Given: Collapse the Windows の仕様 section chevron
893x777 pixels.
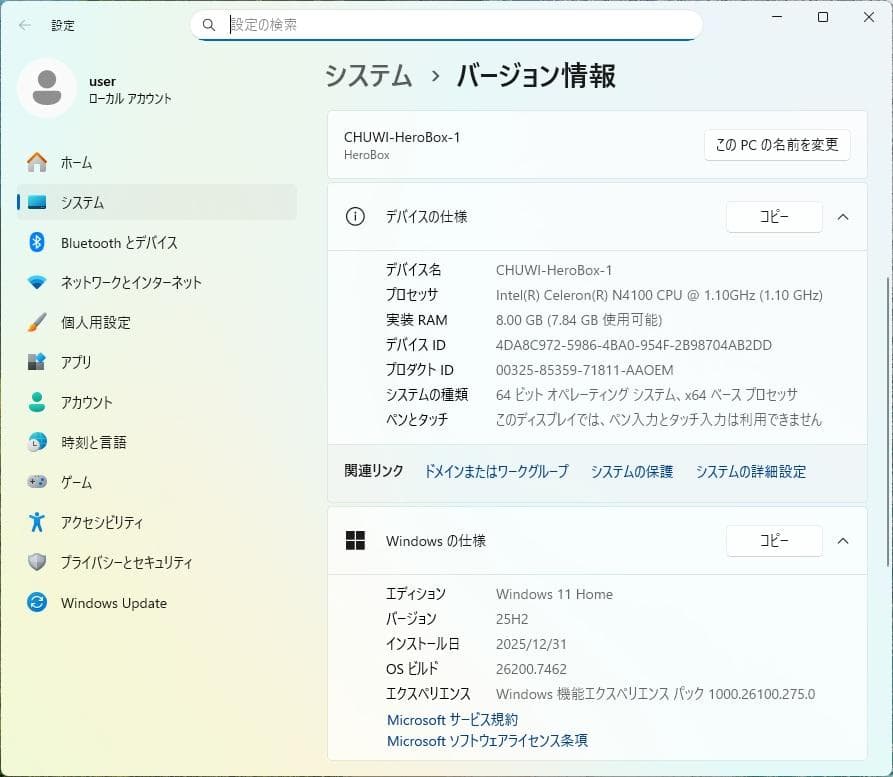Looking at the screenshot, I should click(843, 541).
